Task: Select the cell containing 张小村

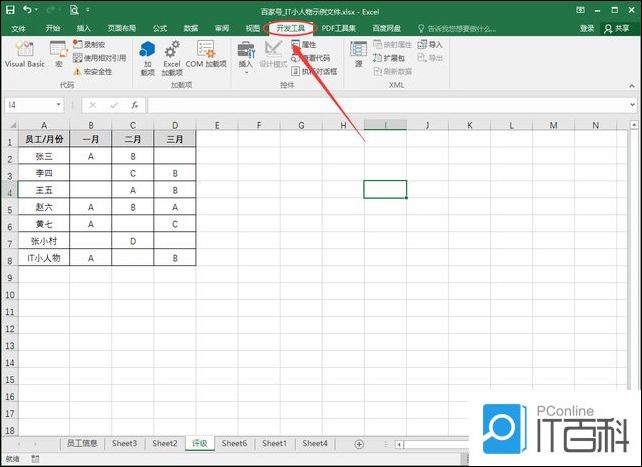Action: coord(44,241)
